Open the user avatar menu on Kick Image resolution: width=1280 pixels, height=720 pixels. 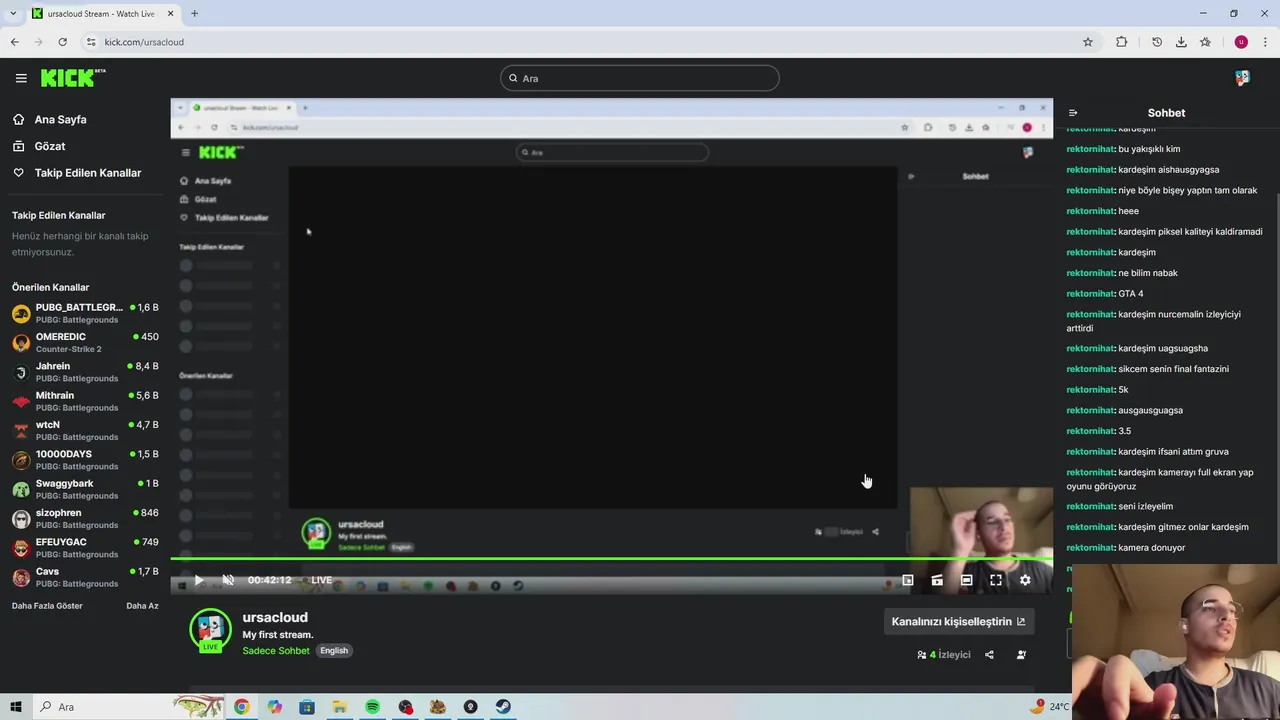click(x=1242, y=78)
